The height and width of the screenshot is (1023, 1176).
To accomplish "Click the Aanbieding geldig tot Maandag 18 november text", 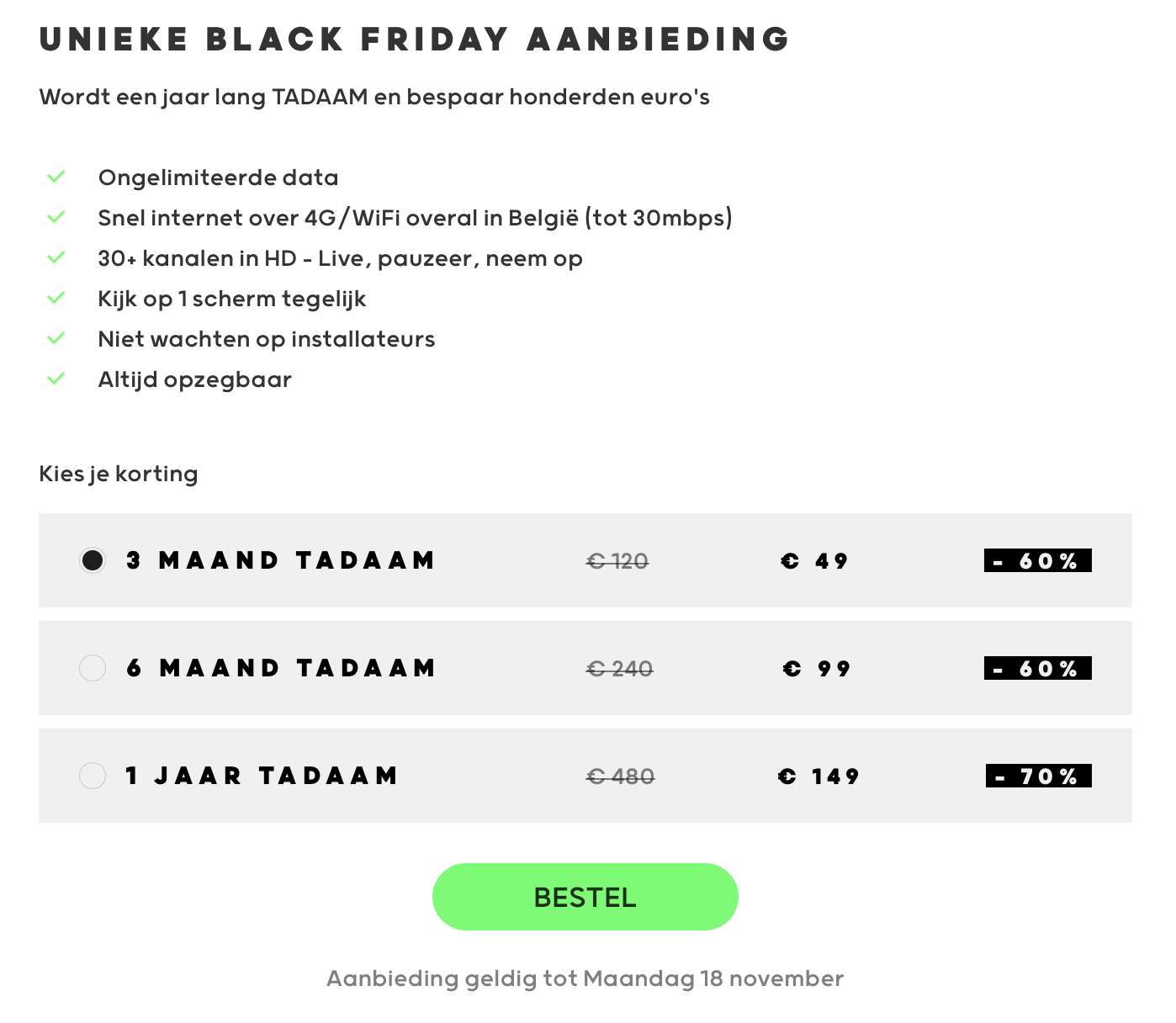I will 585,978.
